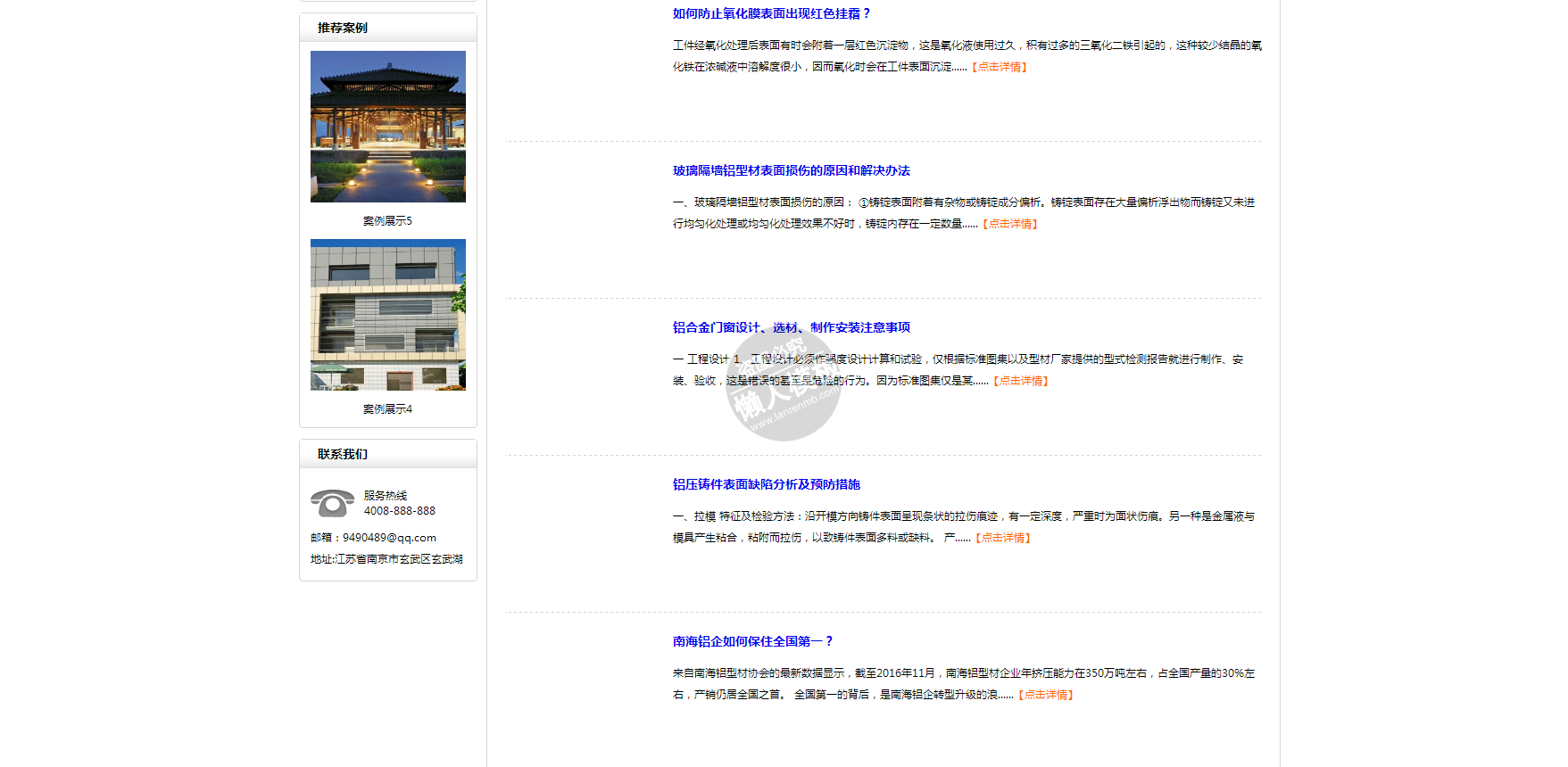
Task: Click the telephone hotline icon
Action: coord(333,503)
